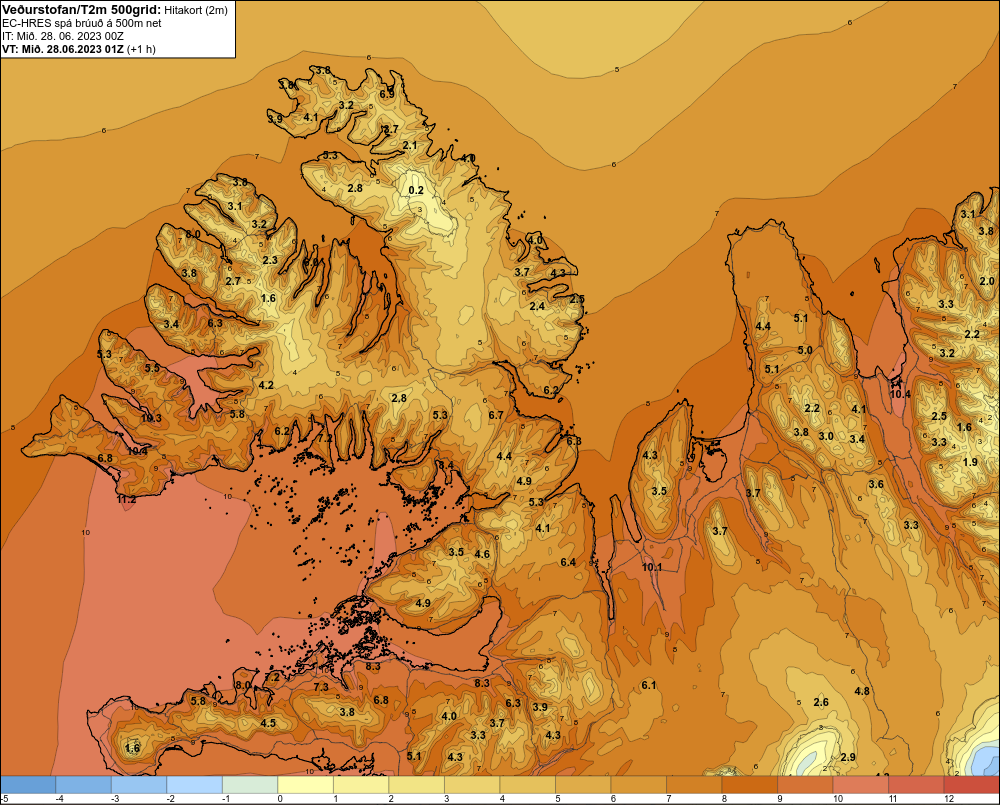
Task: Click the -5 label on the legend scale
Action: click(5, 799)
